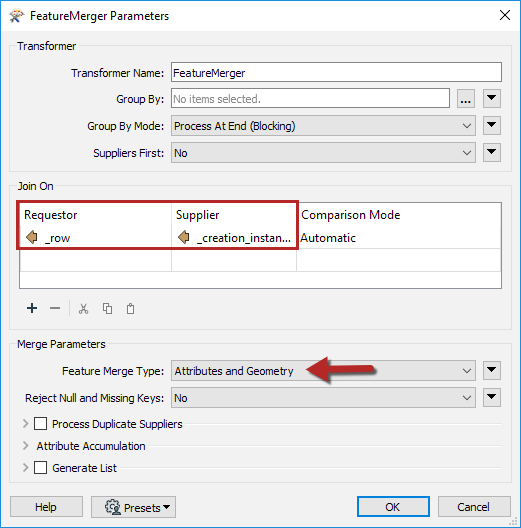Screen dimensions: 521x528
Task: Open Group By ellipsis browse button
Action: pyautogui.click(x=466, y=99)
